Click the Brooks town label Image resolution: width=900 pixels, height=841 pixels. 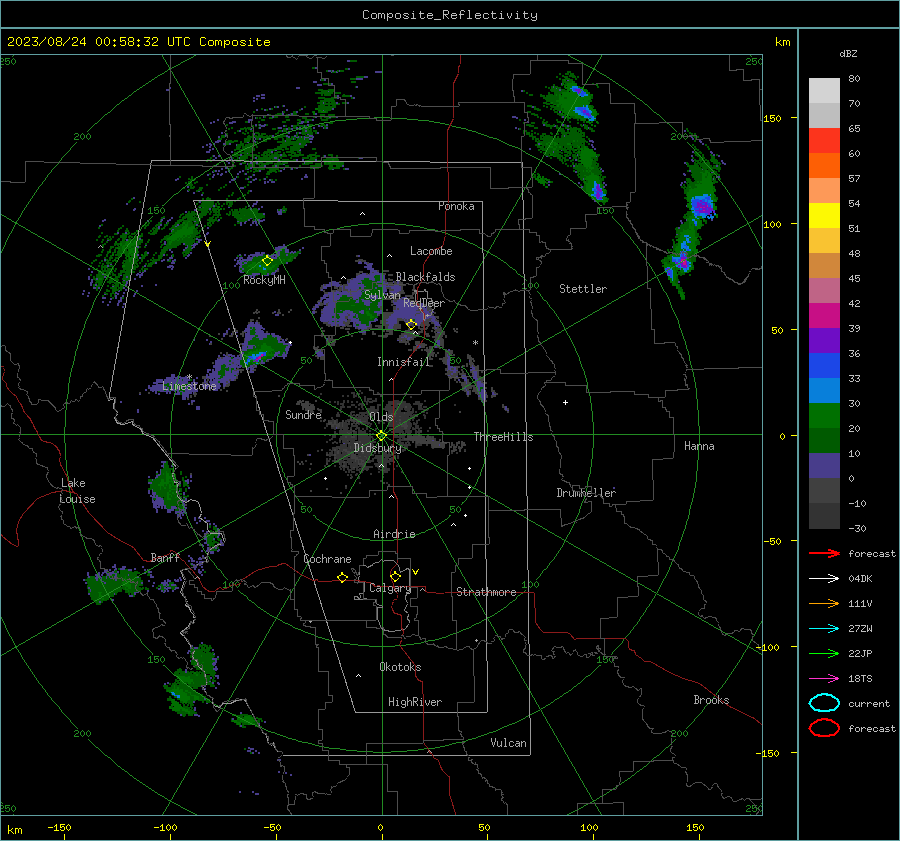(711, 700)
